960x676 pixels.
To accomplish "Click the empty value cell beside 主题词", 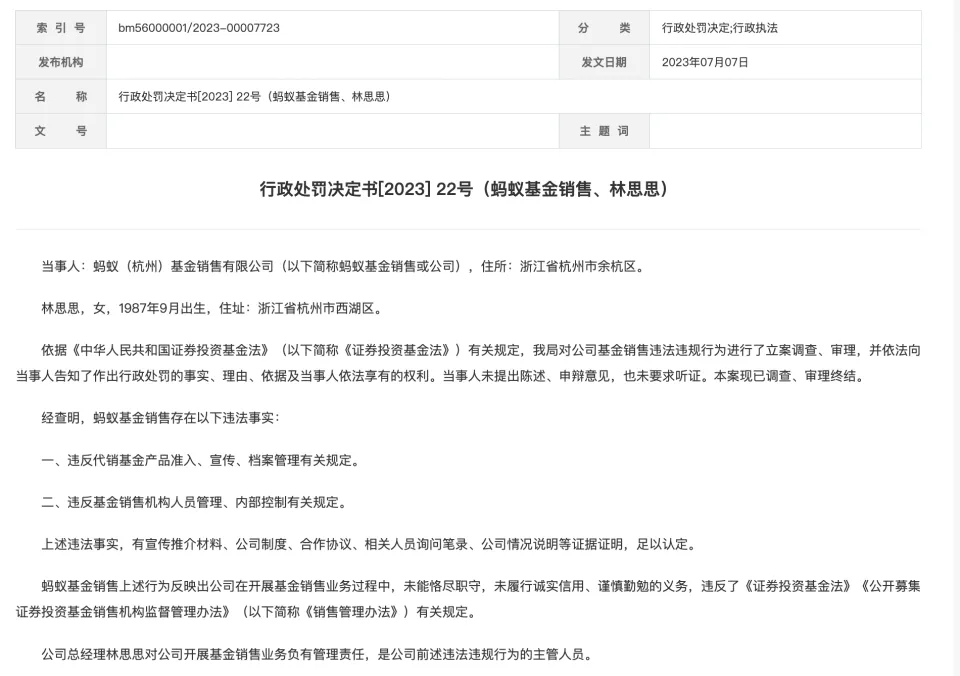I will [x=785, y=131].
